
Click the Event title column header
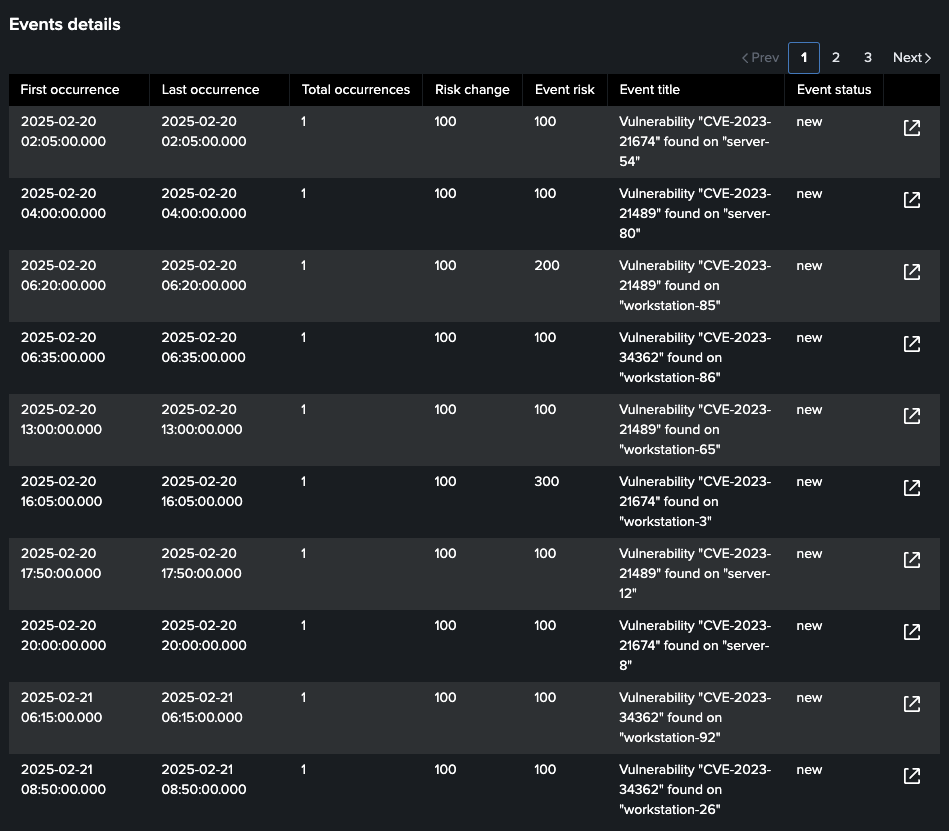(650, 90)
